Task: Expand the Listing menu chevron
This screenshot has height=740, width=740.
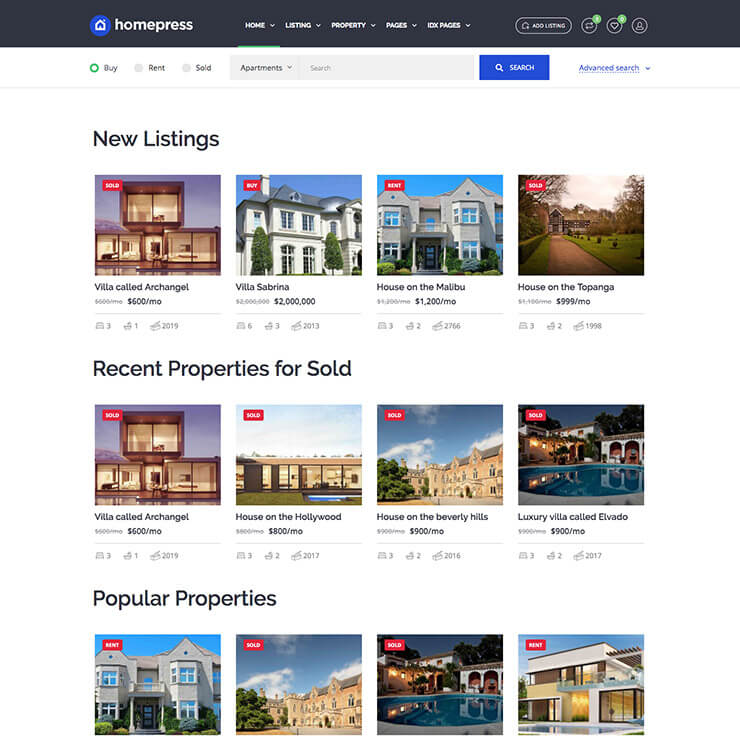Action: click(x=318, y=25)
